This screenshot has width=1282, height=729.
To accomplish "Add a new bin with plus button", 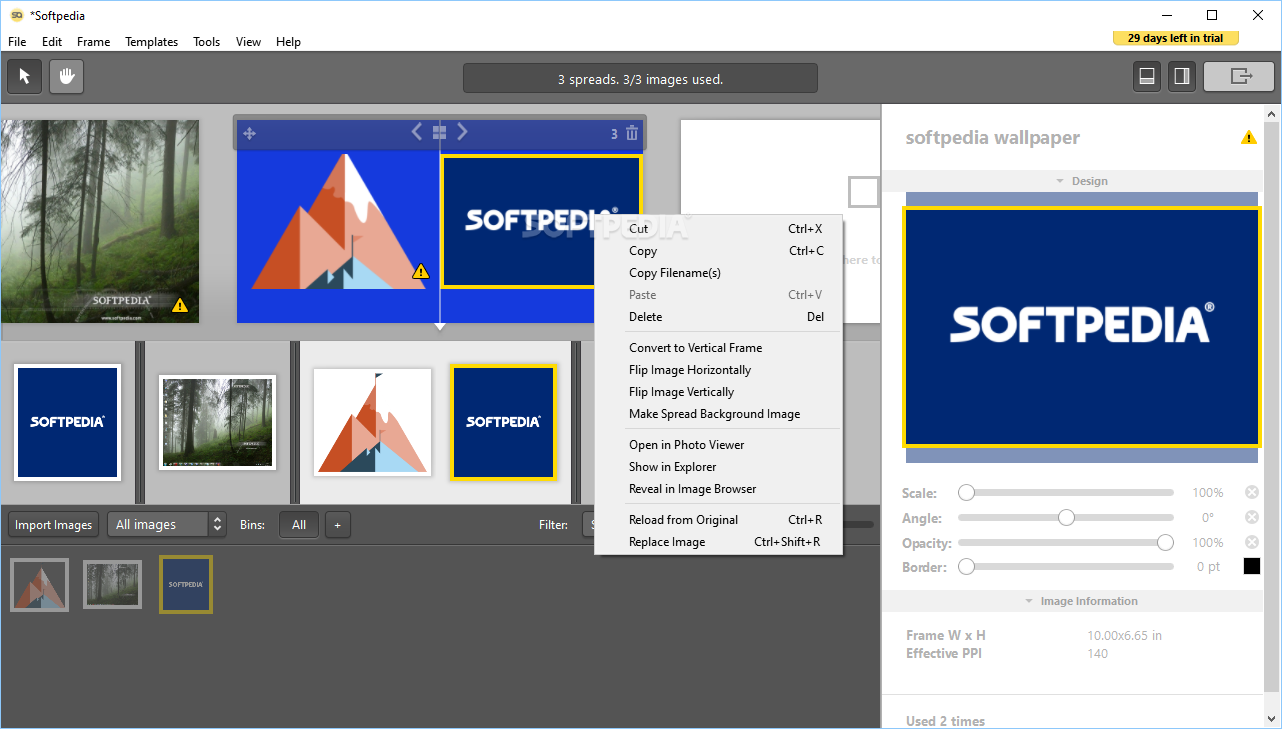I will (337, 524).
